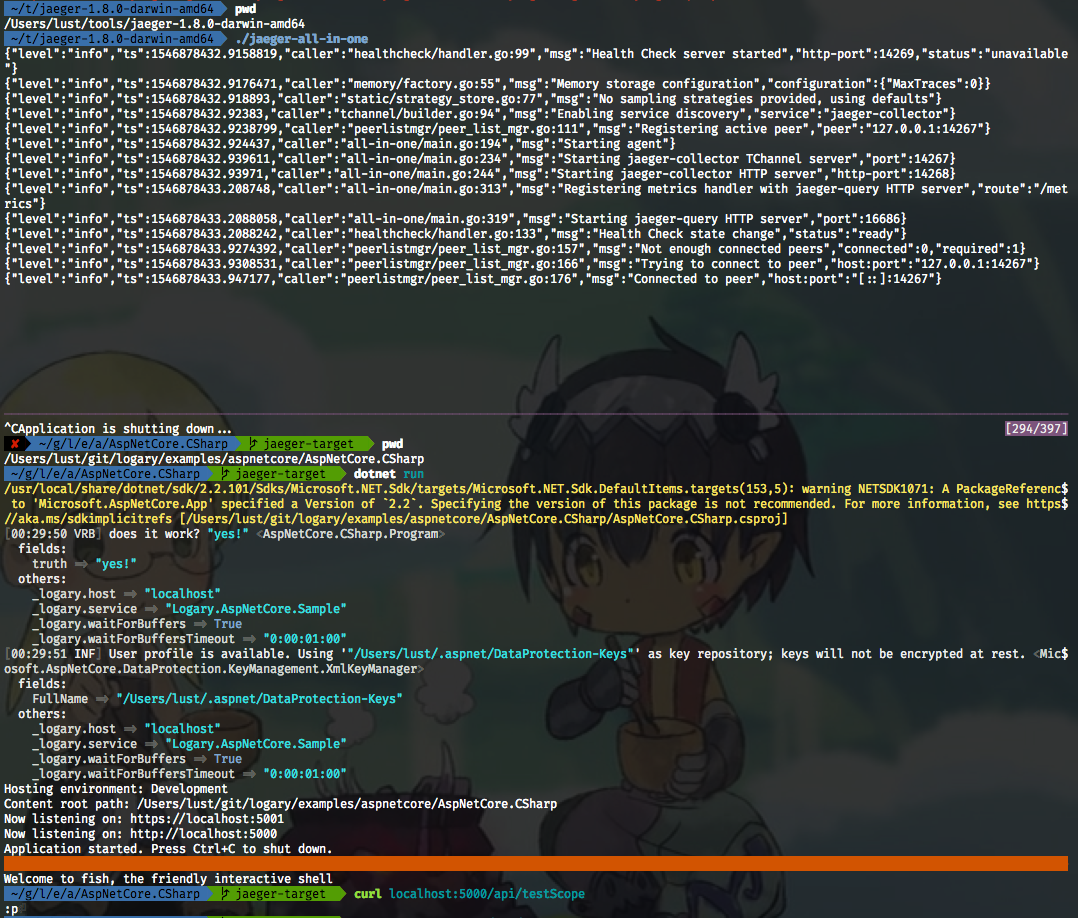Click path '/Users/lust/tools/jaeger-1.8.0-darwin-amd64'
The height and width of the screenshot is (918, 1078).
tap(155, 24)
